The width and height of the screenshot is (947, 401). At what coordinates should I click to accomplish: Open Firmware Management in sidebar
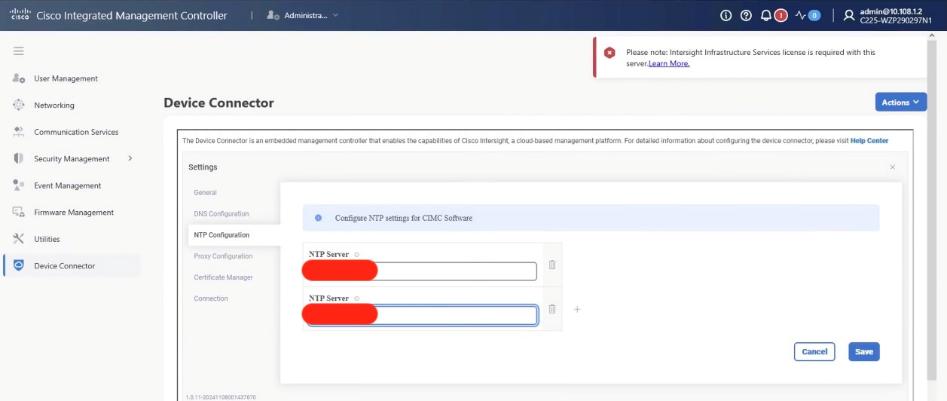[x=74, y=212]
